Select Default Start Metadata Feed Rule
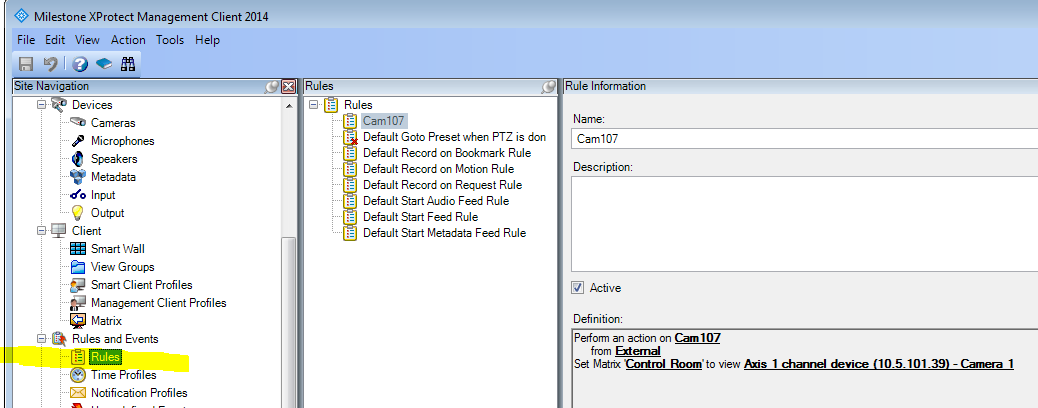This screenshot has width=1038, height=408. [x=444, y=232]
